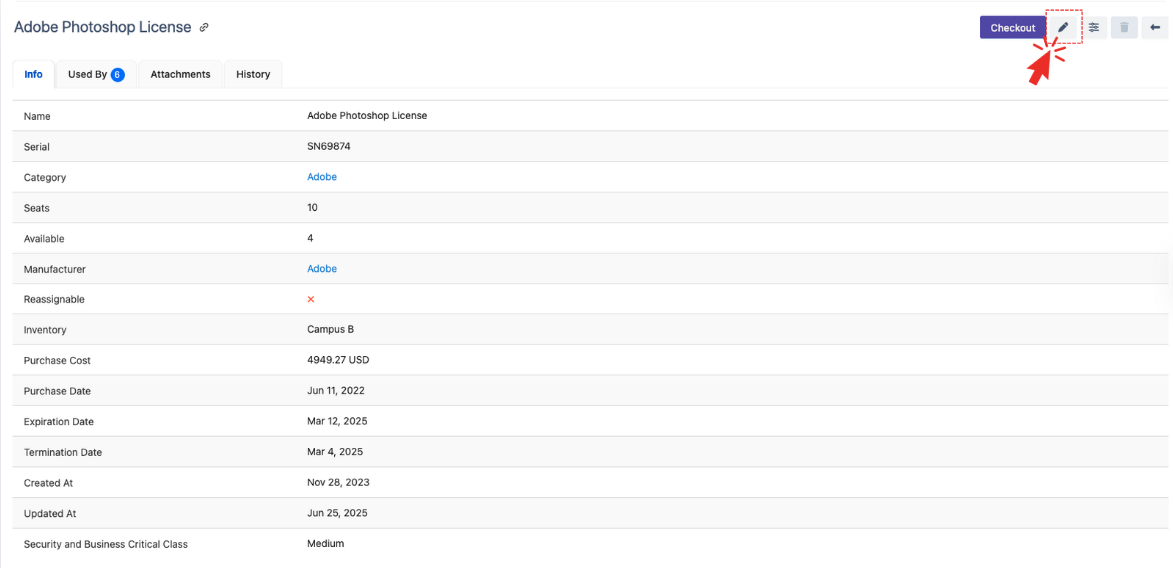The image size is (1173, 568).
Task: Select the Mar 12, 2025 expiration date
Action: coord(337,421)
